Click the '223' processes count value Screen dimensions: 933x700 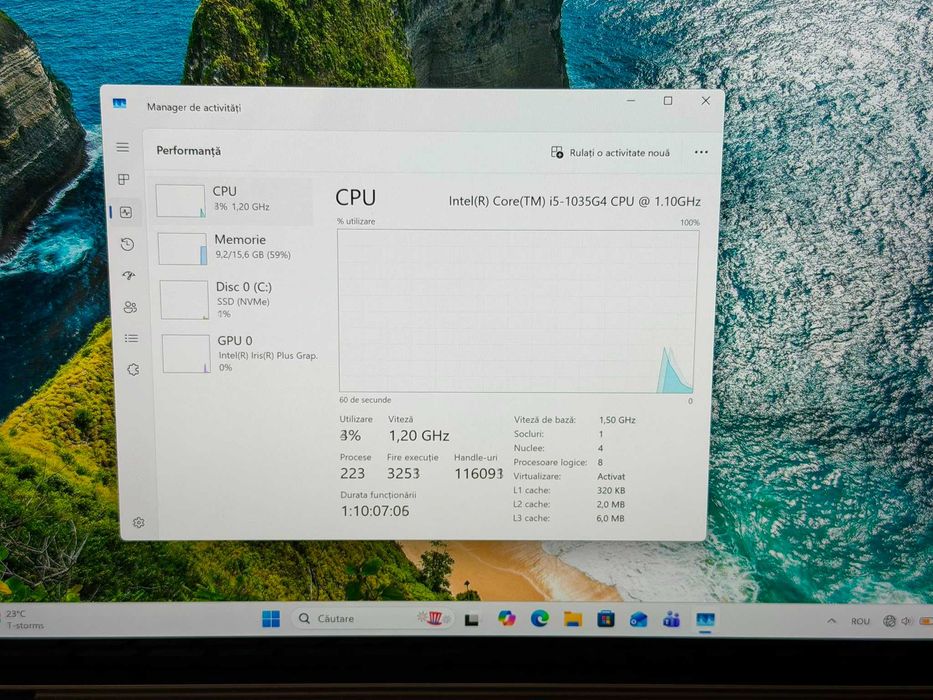pyautogui.click(x=352, y=473)
